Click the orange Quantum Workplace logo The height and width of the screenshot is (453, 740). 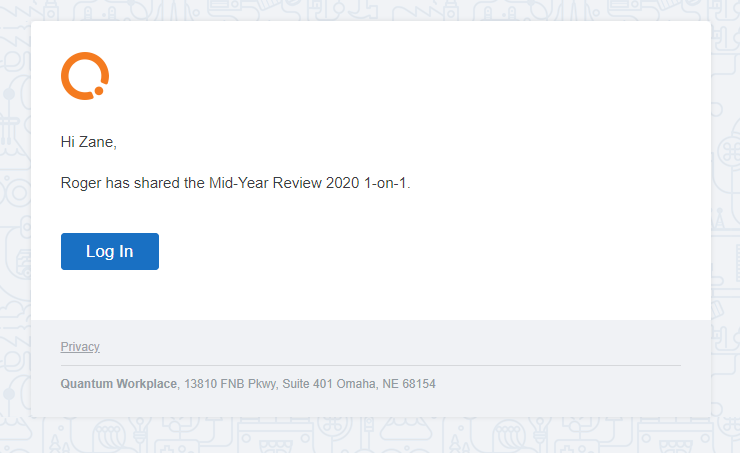[x=85, y=76]
